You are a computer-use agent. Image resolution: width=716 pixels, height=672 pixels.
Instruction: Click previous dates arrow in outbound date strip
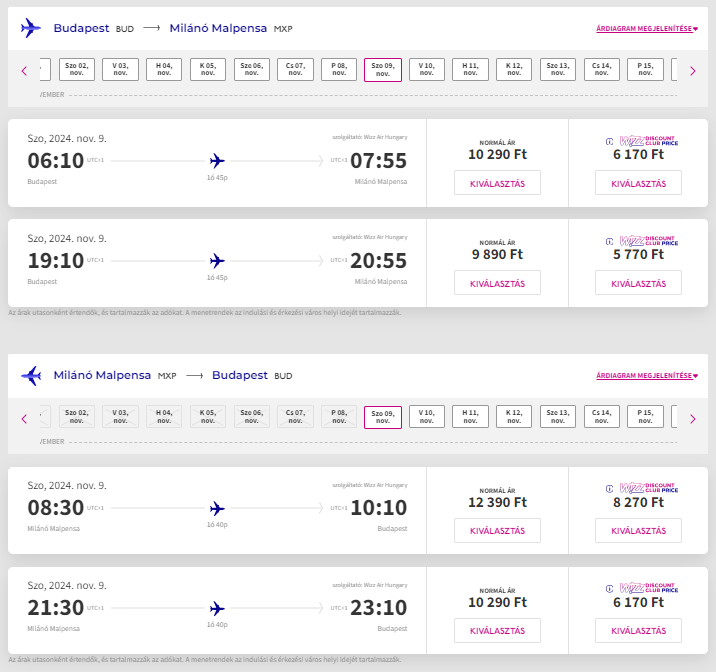point(24,71)
